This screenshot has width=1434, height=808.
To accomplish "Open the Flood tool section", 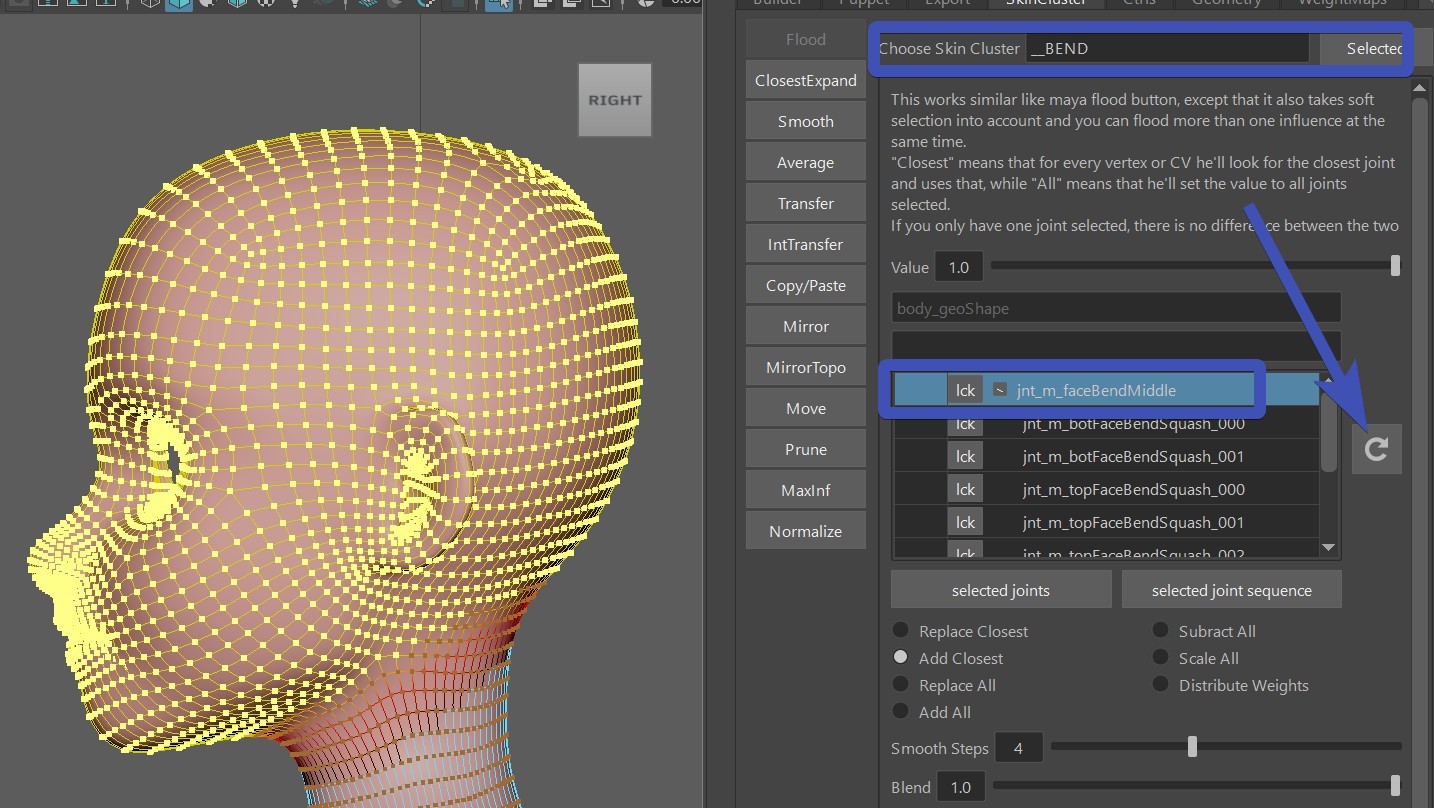I will (x=805, y=40).
